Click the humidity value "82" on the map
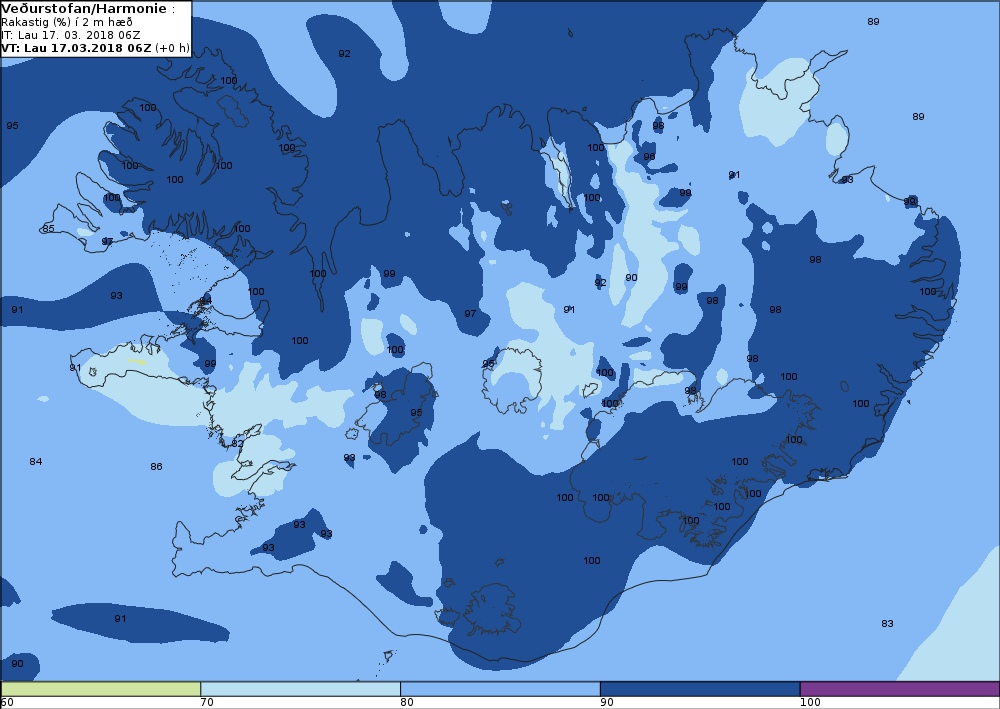The height and width of the screenshot is (709, 1000). (238, 443)
